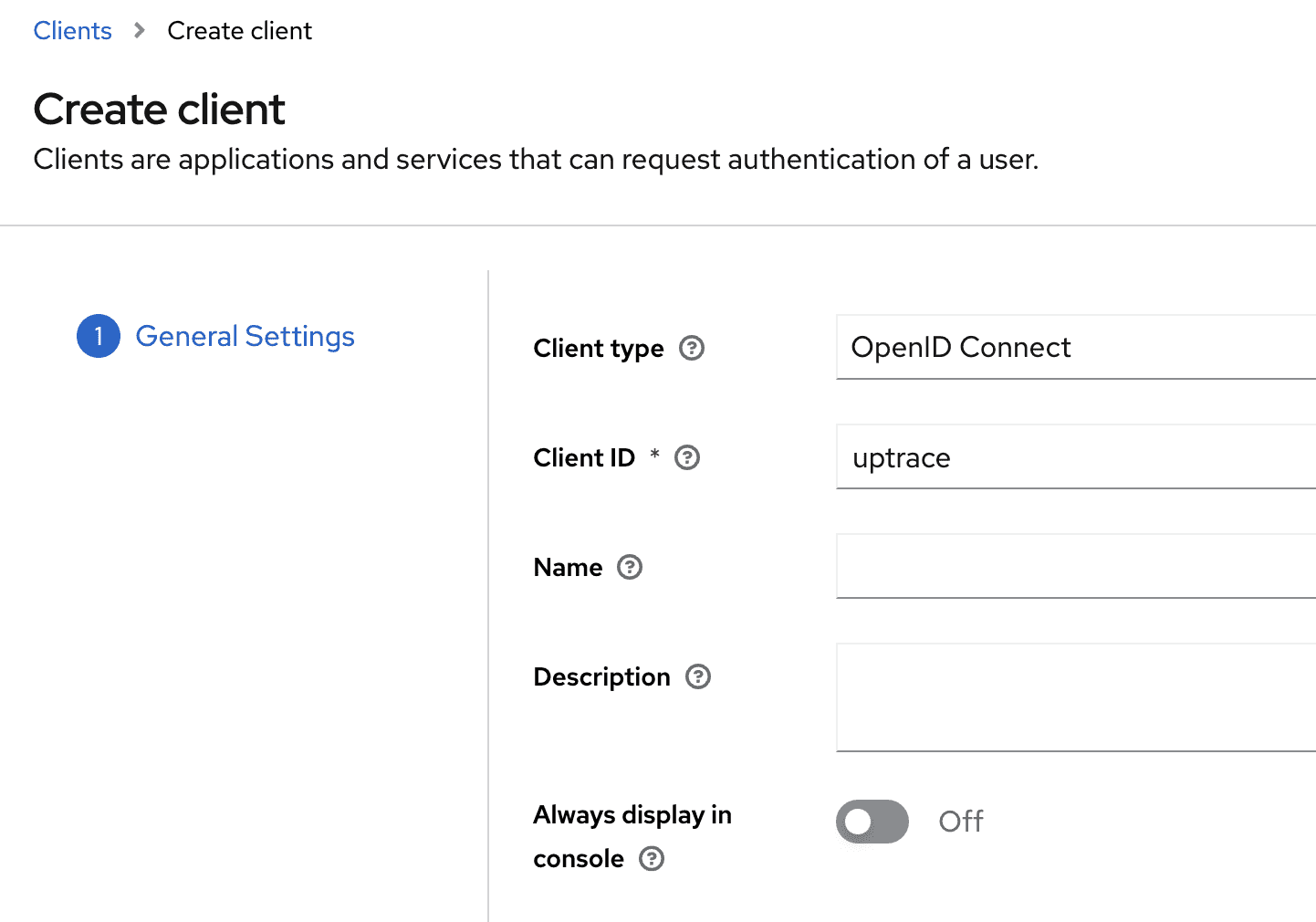Open the Description help icon
Screen dimensions: 1316x922
click(x=698, y=676)
